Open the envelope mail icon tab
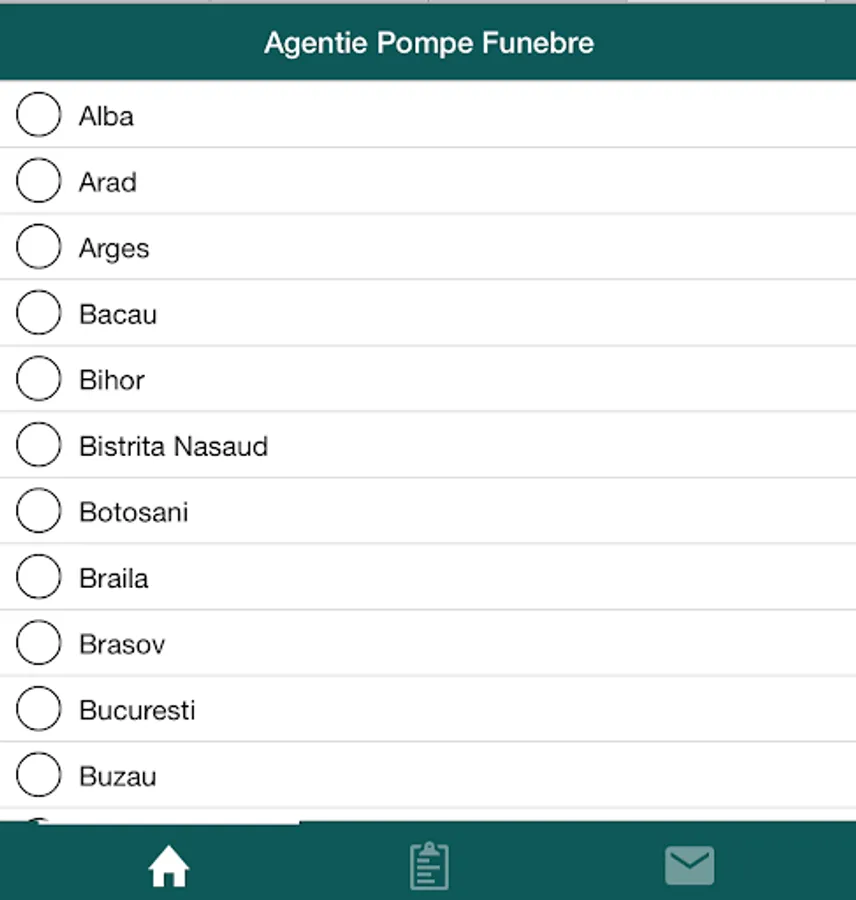The image size is (856, 900). pyautogui.click(x=690, y=866)
